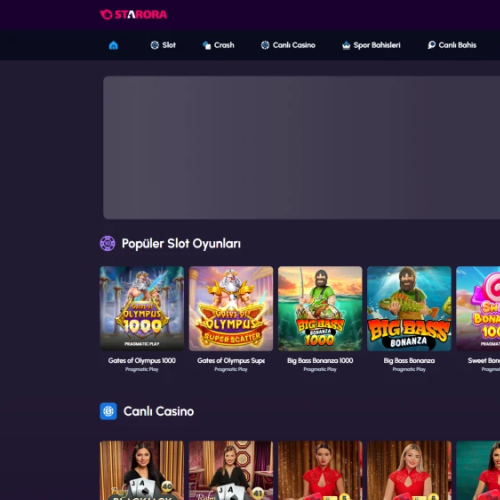Click the Canlı Bahis icon
This screenshot has height=500, width=500.
(x=431, y=45)
